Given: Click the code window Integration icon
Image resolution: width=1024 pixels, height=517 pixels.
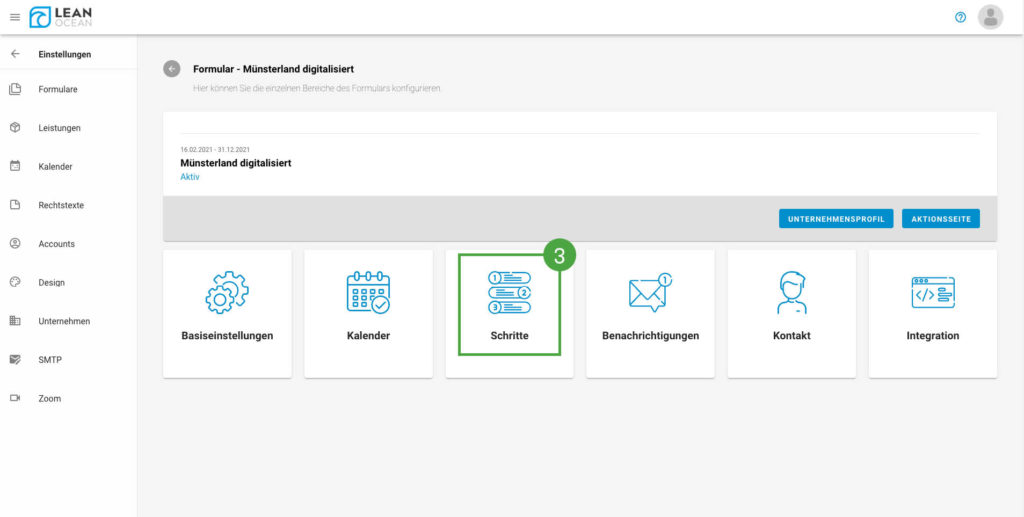Looking at the screenshot, I should [932, 293].
